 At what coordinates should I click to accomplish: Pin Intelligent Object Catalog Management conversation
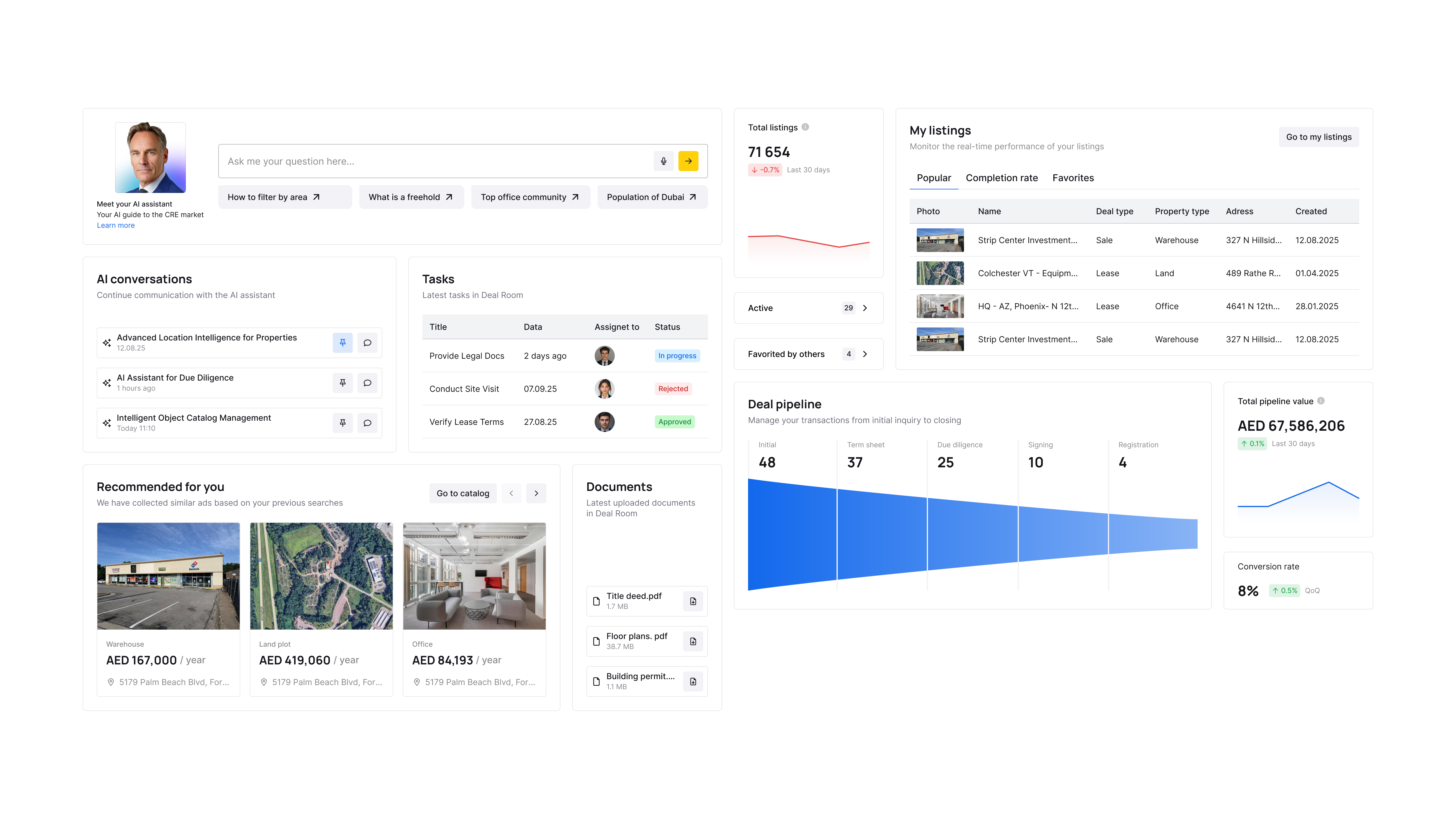click(342, 423)
